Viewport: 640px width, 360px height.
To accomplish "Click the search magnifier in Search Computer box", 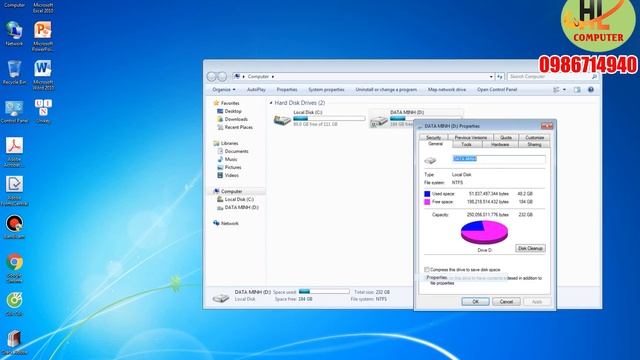I will (594, 76).
